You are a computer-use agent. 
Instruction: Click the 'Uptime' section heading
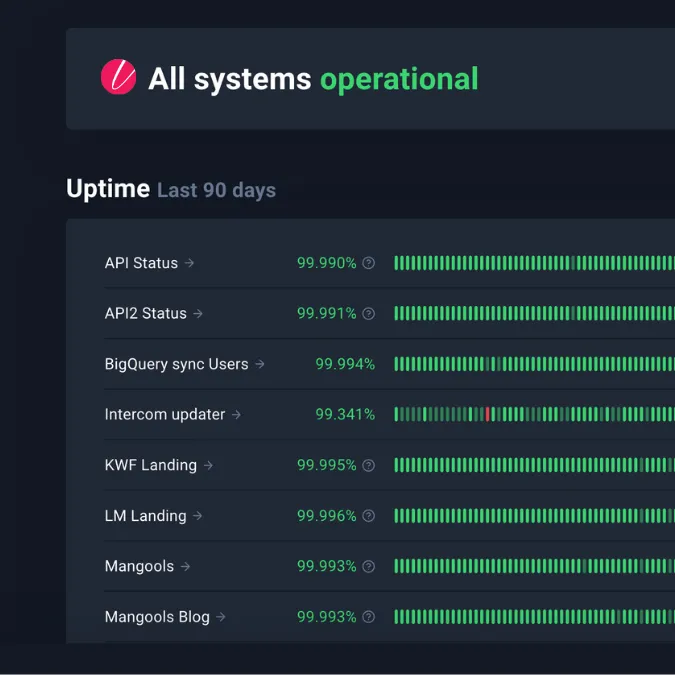coord(108,189)
